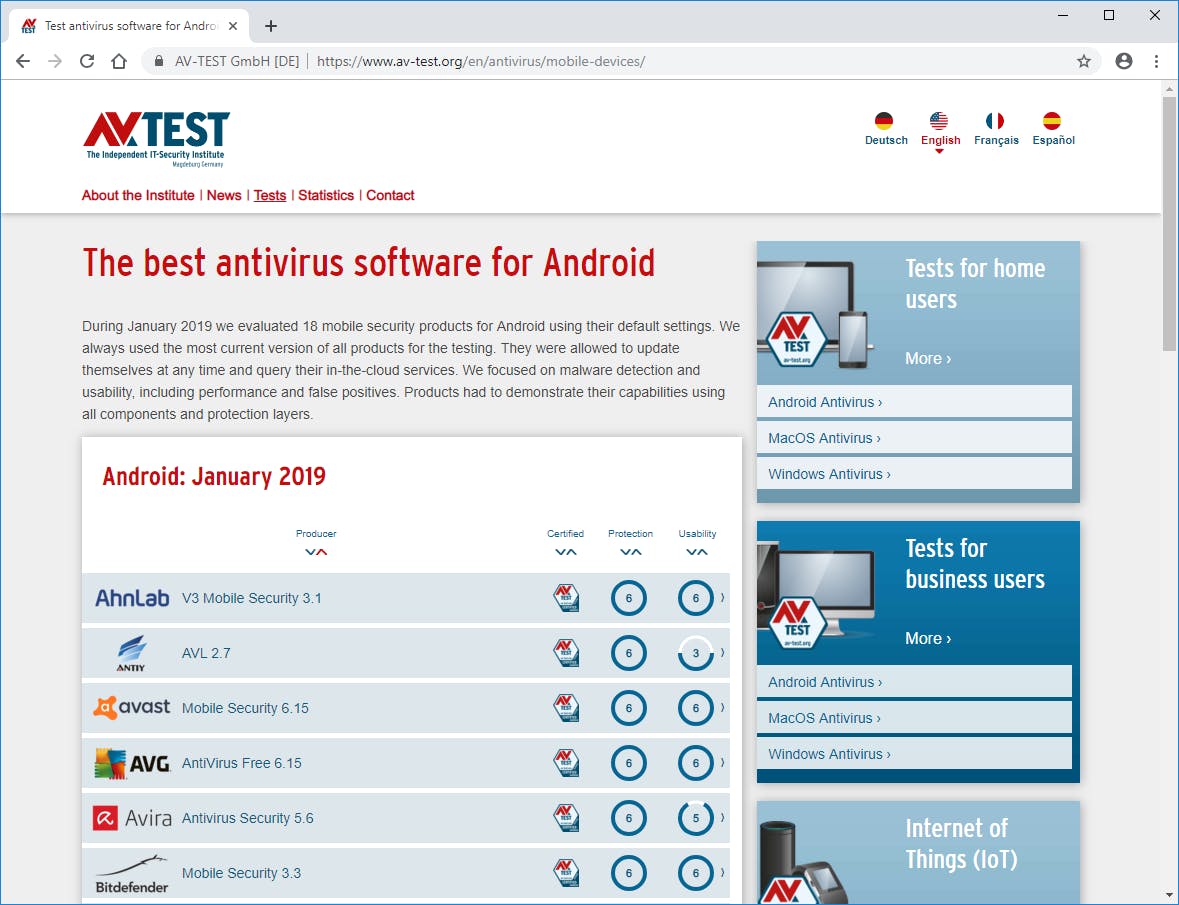The height and width of the screenshot is (905, 1179).
Task: Close the Test antivirus software tab
Action: coord(233,26)
